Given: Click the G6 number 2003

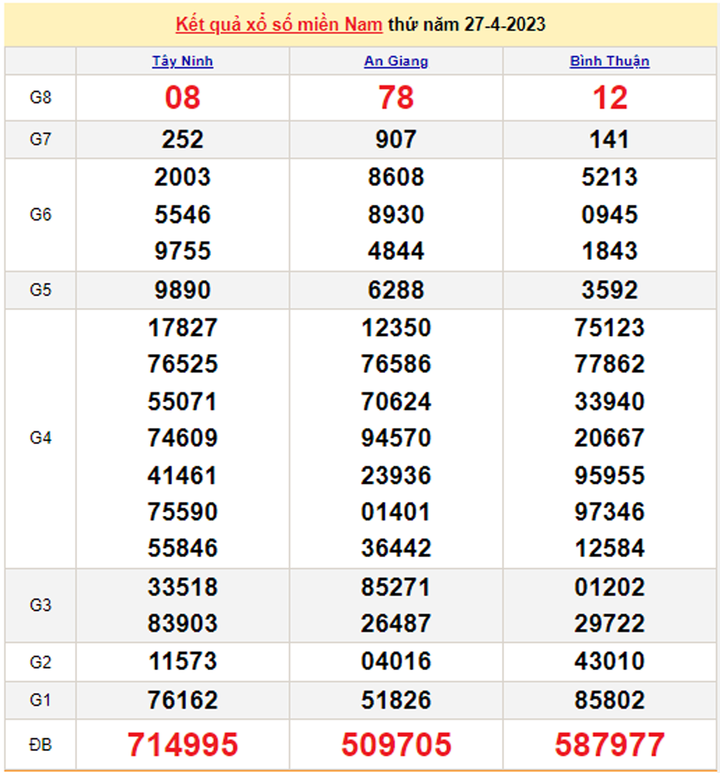Looking at the screenshot, I should tap(182, 177).
